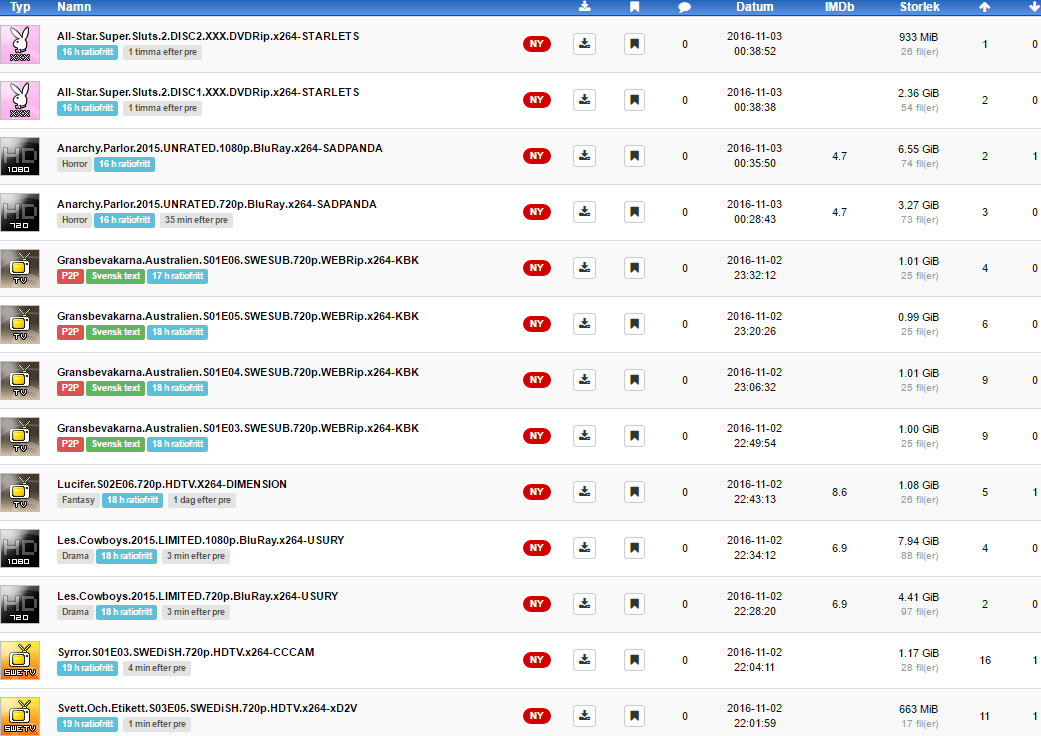Download Gransbevakarna S01E04 torrent

584,380
